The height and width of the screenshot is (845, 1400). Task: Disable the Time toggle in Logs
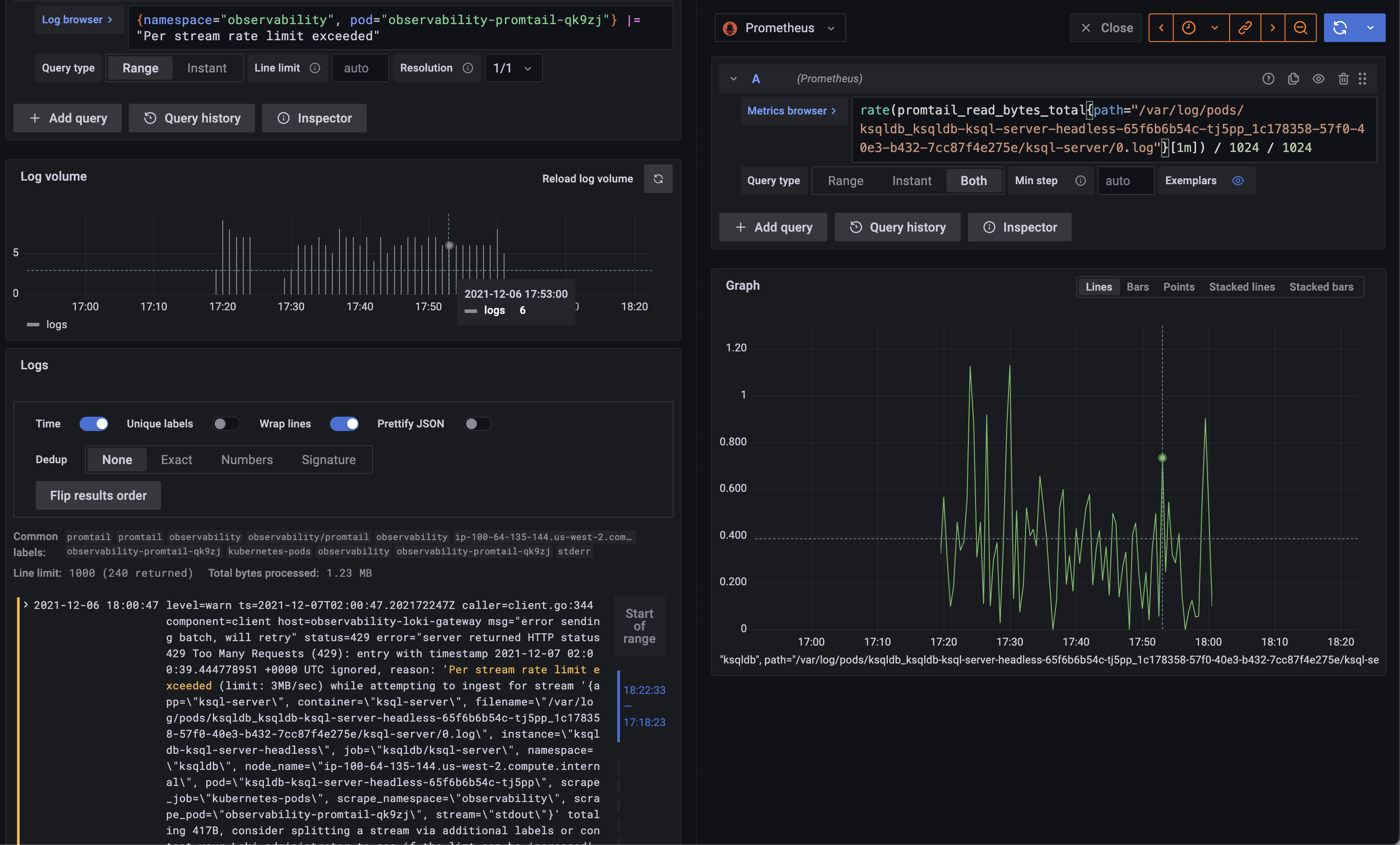click(x=94, y=424)
